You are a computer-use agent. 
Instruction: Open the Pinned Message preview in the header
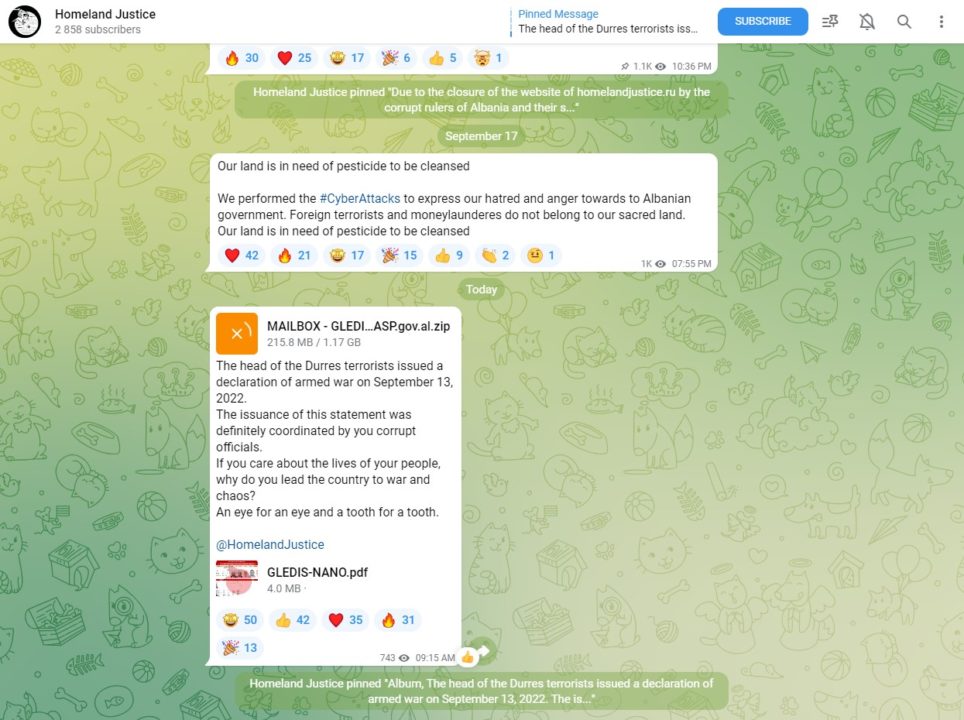(x=607, y=22)
